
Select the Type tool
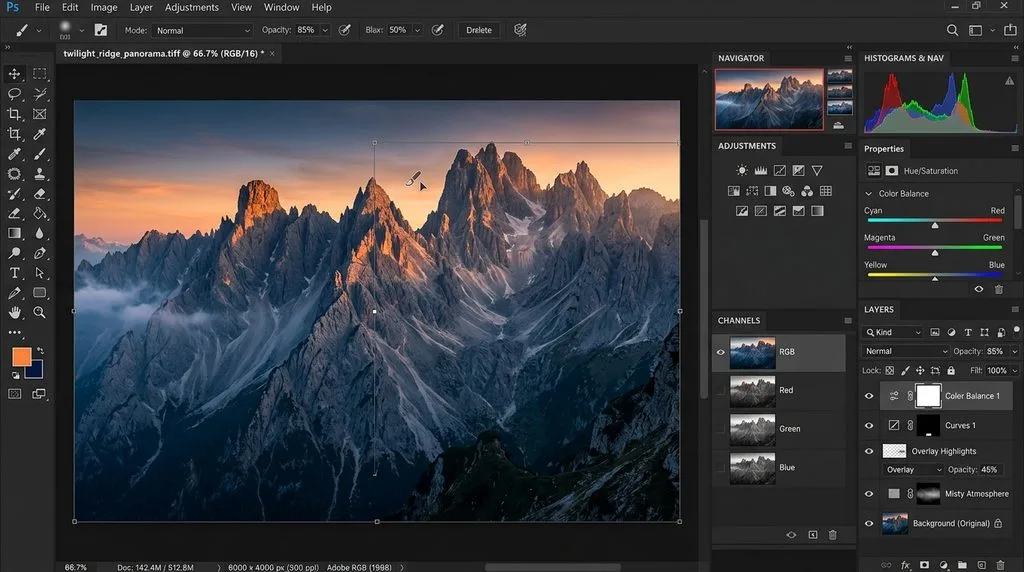click(14, 273)
